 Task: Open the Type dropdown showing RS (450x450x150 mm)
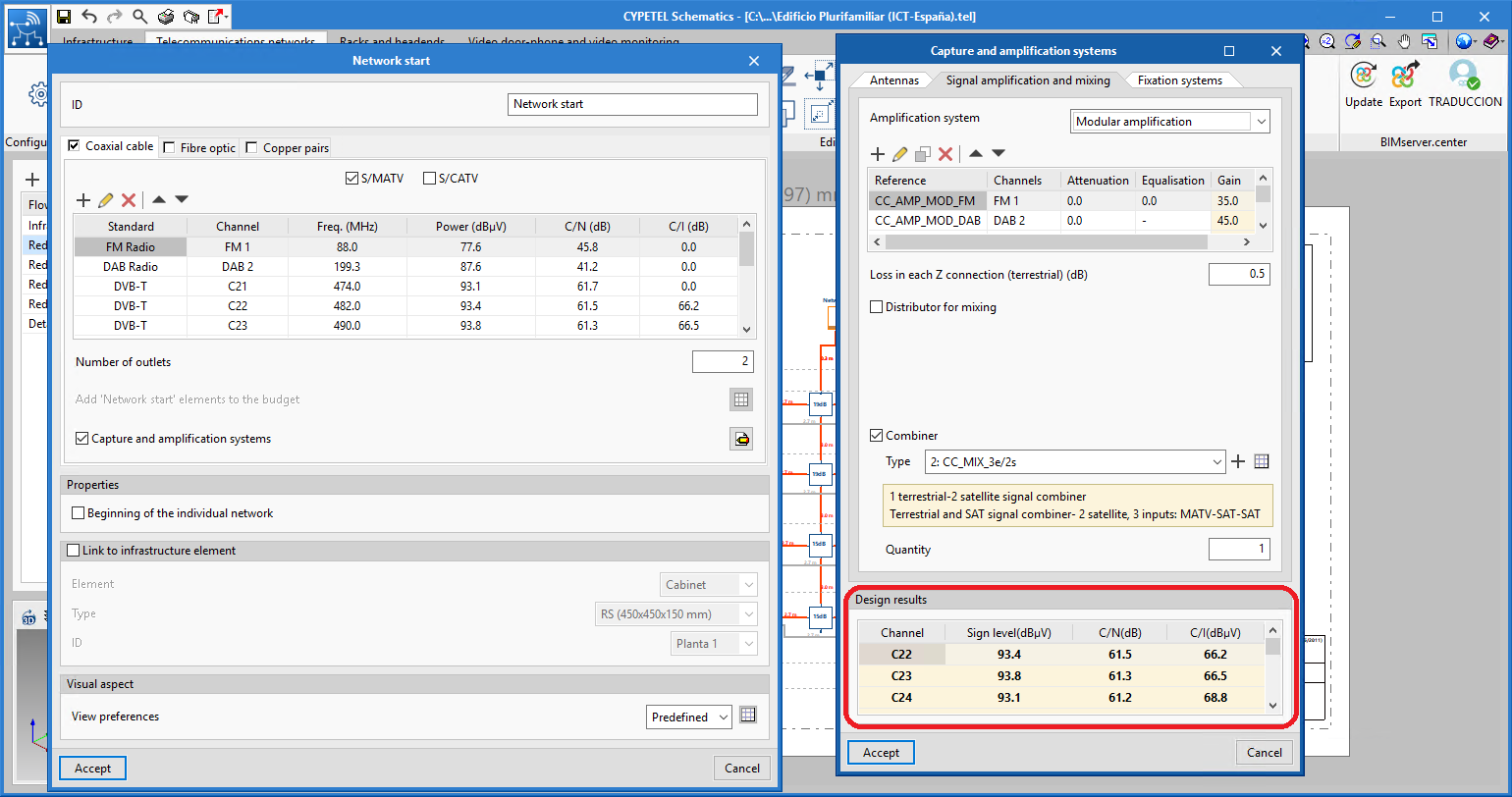[676, 613]
